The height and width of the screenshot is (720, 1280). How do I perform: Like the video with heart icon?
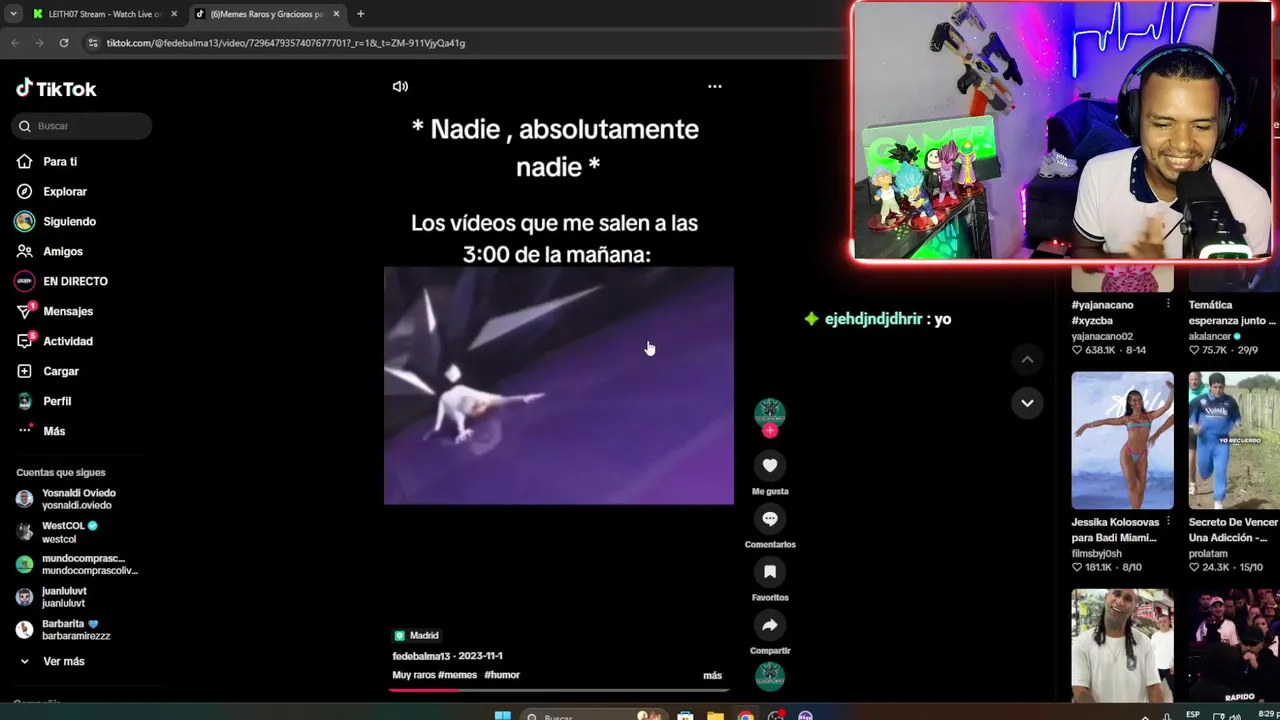(770, 465)
